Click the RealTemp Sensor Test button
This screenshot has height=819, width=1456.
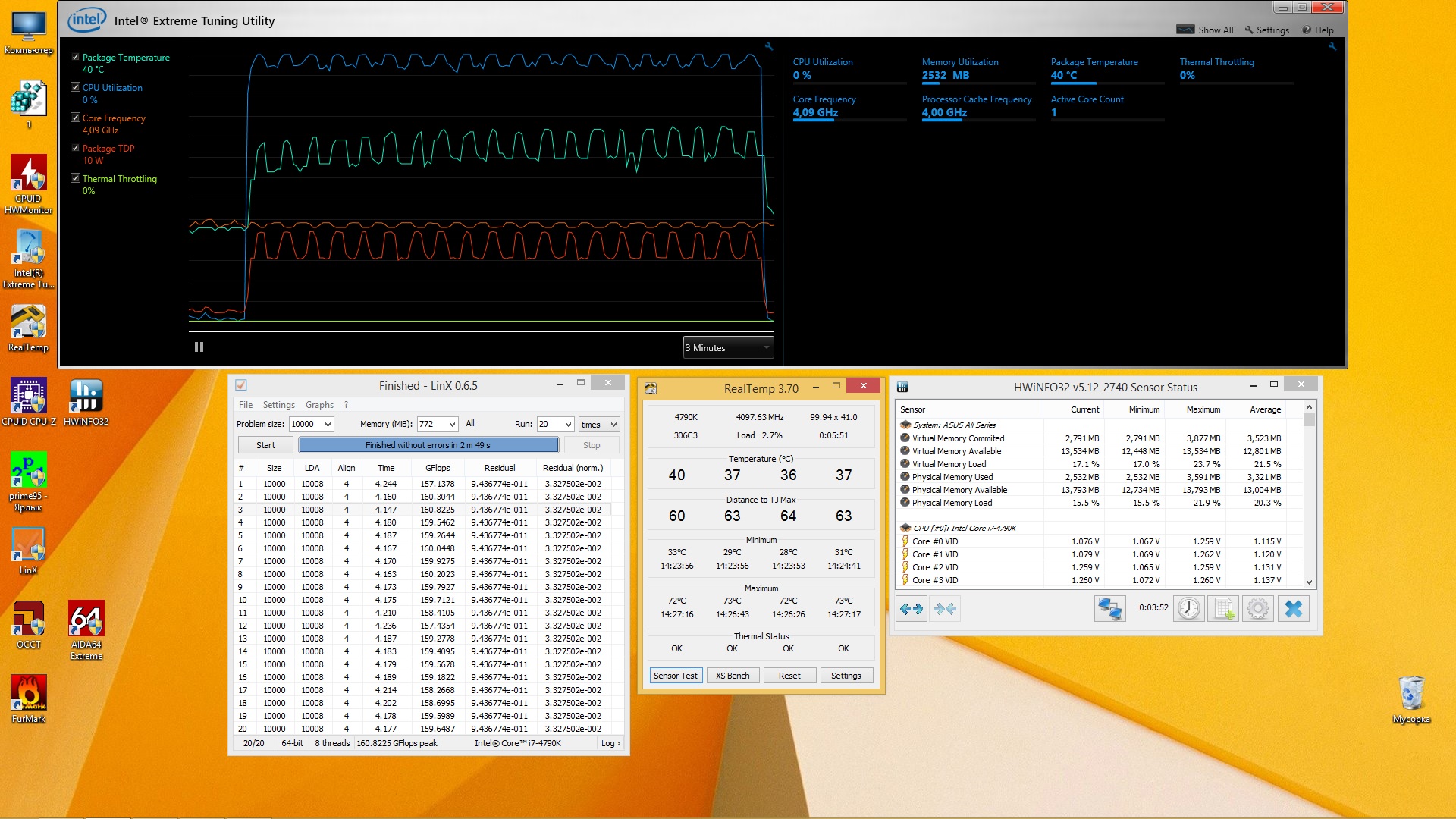click(675, 676)
